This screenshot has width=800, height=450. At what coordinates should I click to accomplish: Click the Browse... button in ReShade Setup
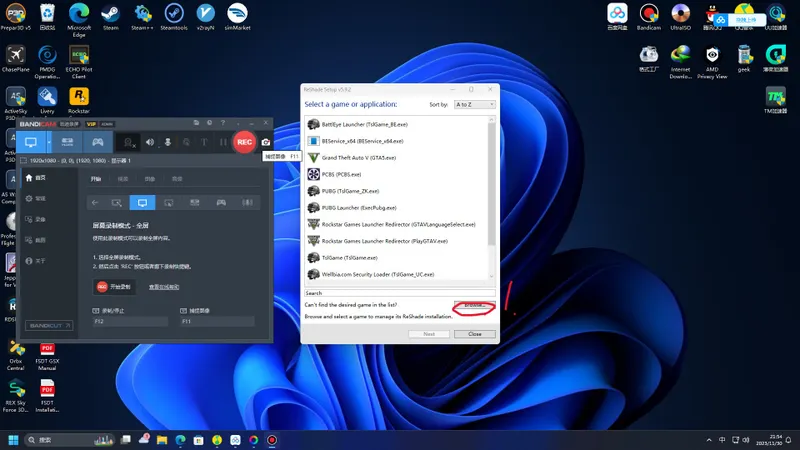474,304
